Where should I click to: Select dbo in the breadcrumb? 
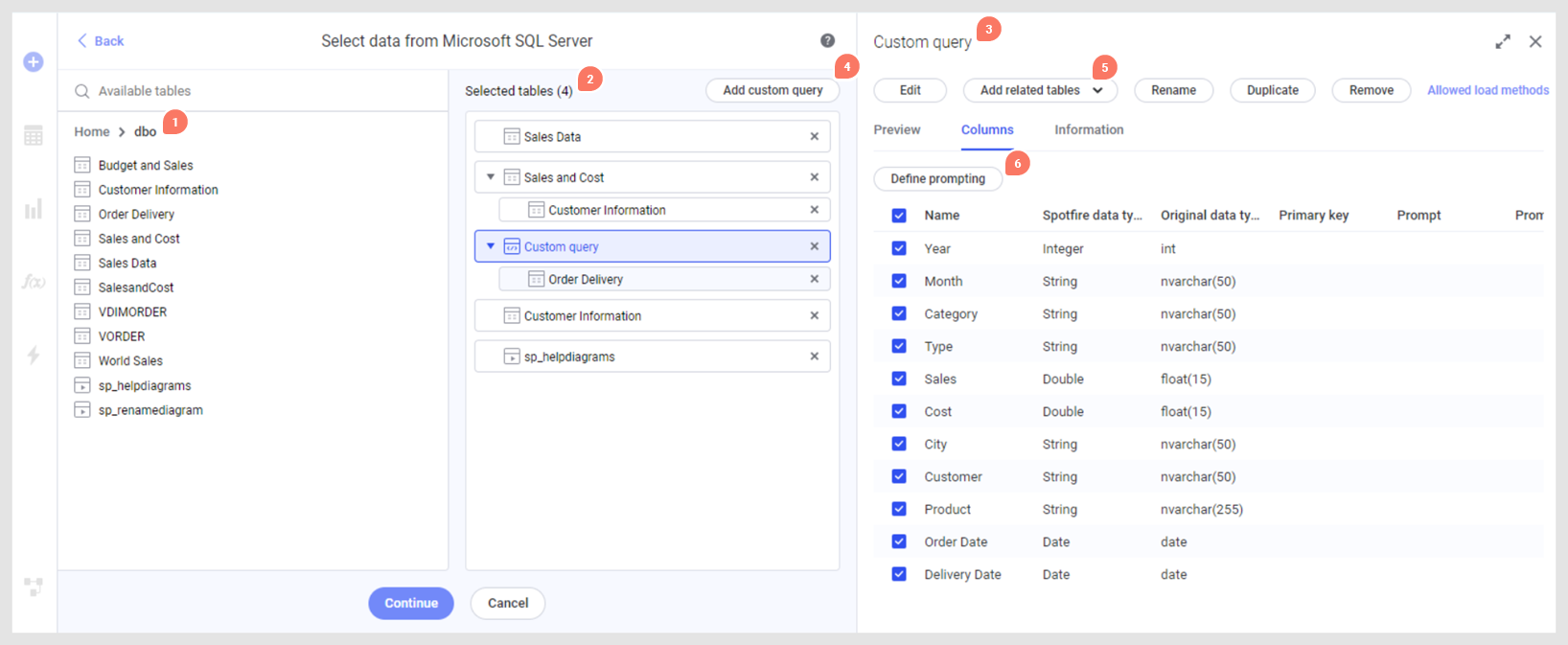(145, 131)
